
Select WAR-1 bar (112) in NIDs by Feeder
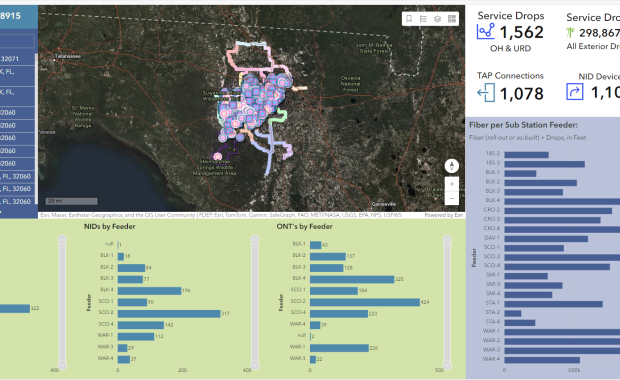136,337
